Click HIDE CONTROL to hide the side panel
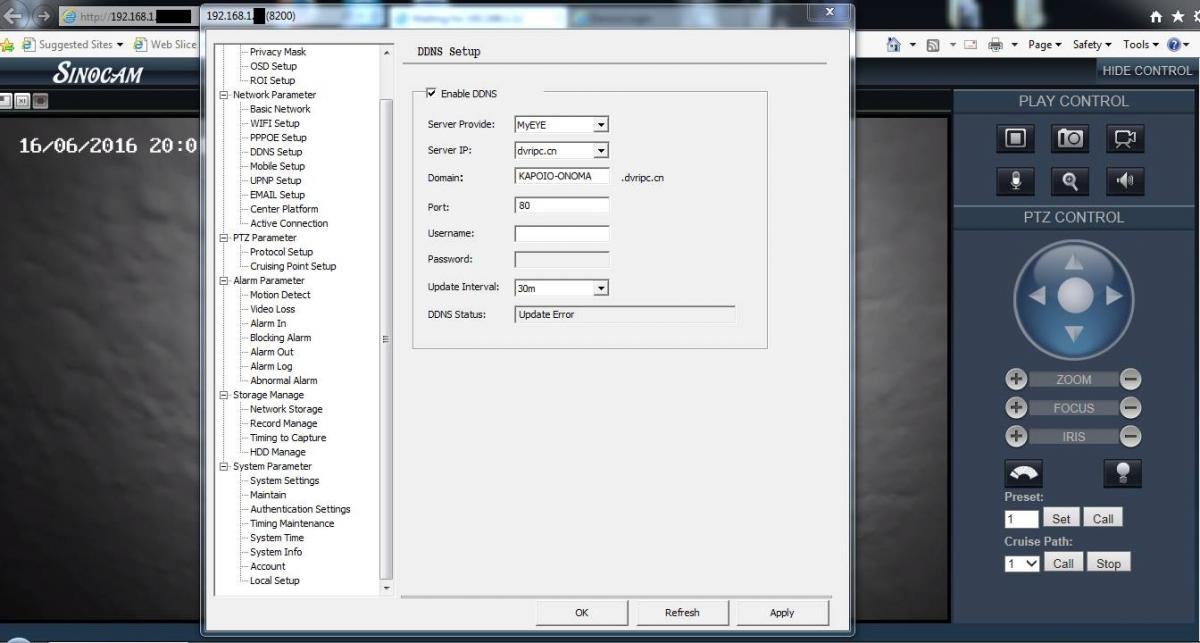This screenshot has width=1200, height=643. pos(1147,71)
